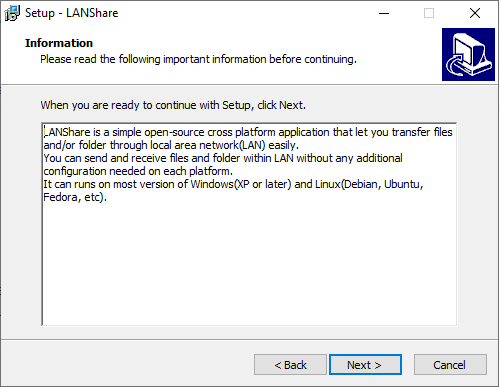Go back with the < Back button
Screen dimensions: 499x387
[x=290, y=364]
